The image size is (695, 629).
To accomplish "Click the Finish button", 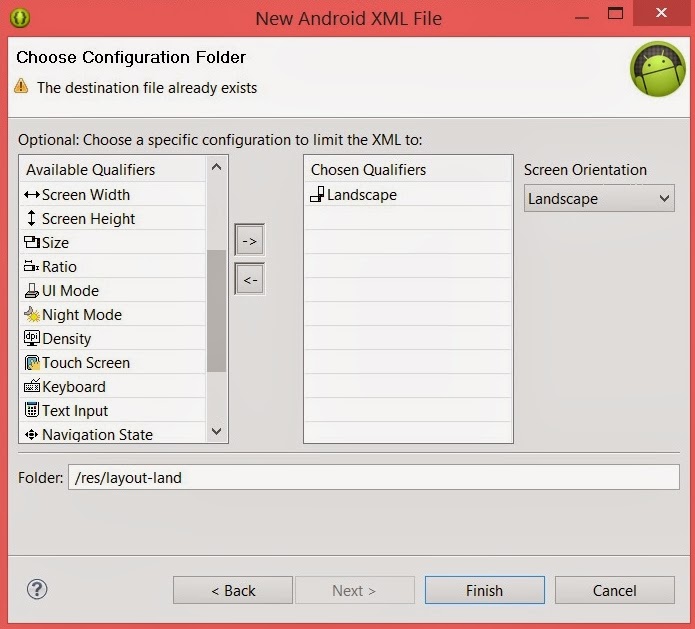I will pos(484,590).
